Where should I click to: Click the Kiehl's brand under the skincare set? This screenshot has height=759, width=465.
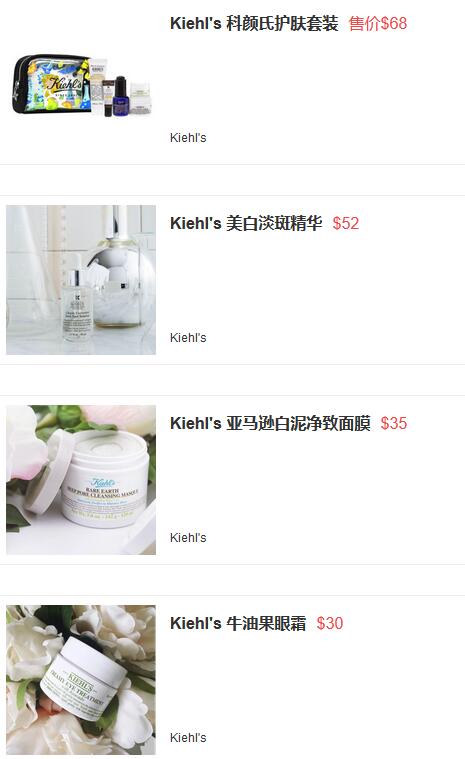click(188, 137)
